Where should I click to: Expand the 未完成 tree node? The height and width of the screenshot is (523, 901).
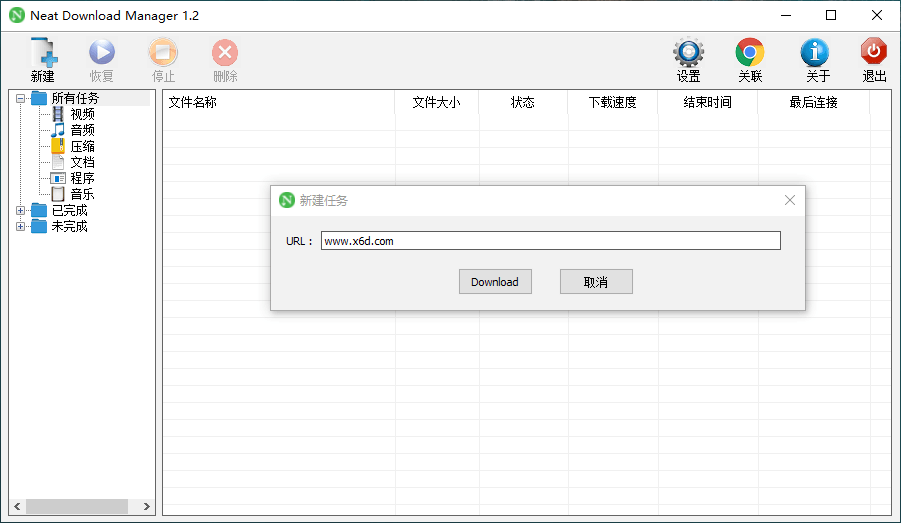(21, 226)
